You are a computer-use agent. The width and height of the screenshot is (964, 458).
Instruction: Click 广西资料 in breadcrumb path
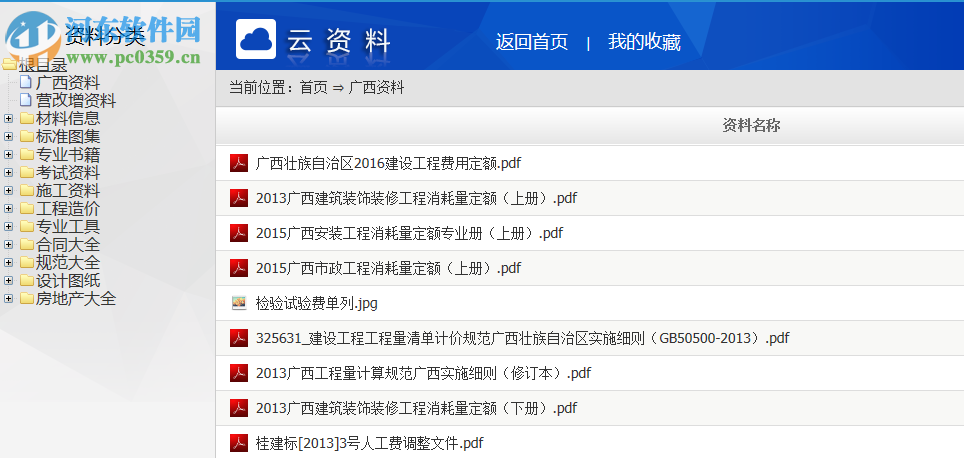(x=377, y=88)
